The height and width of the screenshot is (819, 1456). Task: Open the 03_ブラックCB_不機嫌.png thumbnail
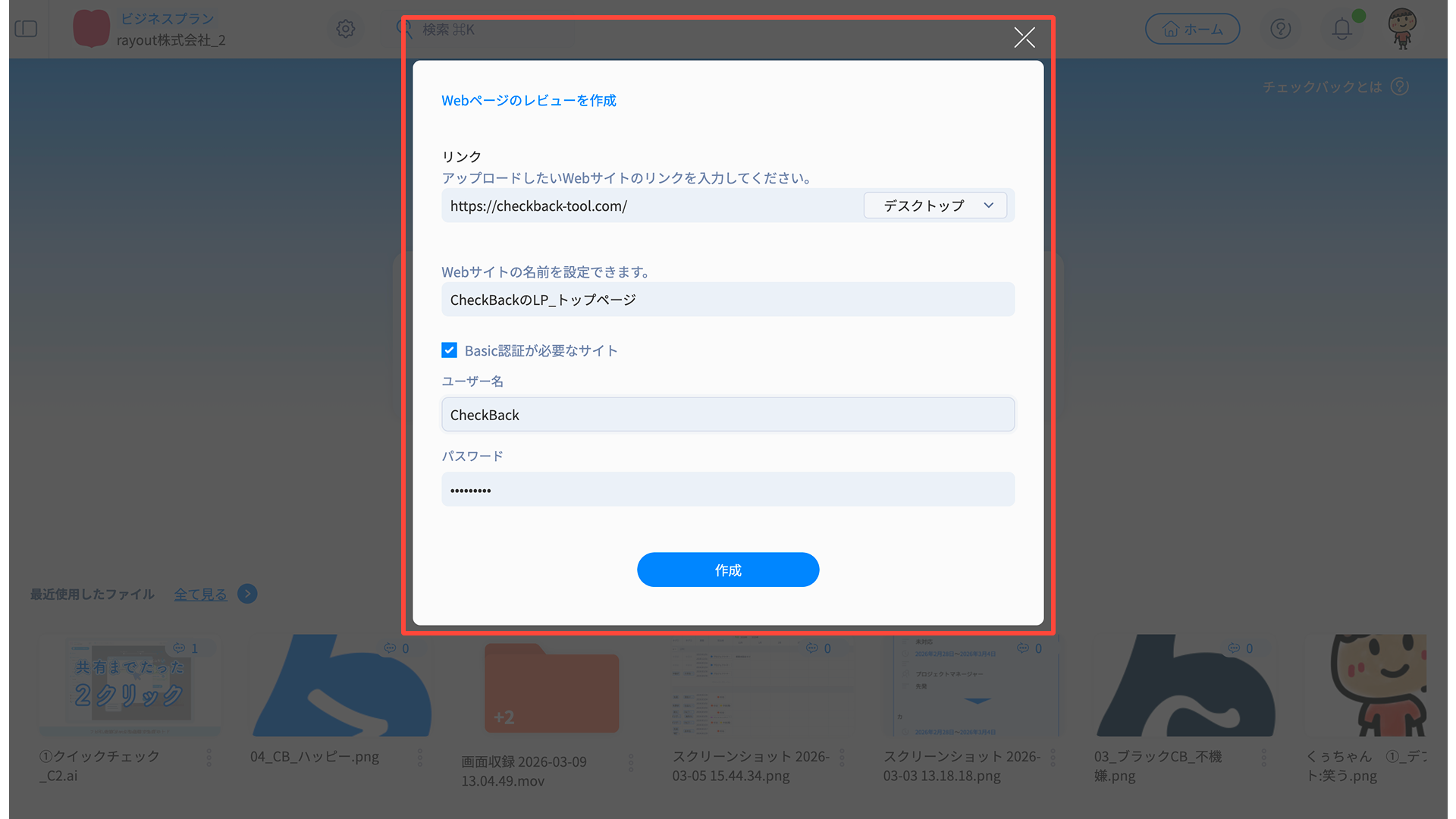1185,686
